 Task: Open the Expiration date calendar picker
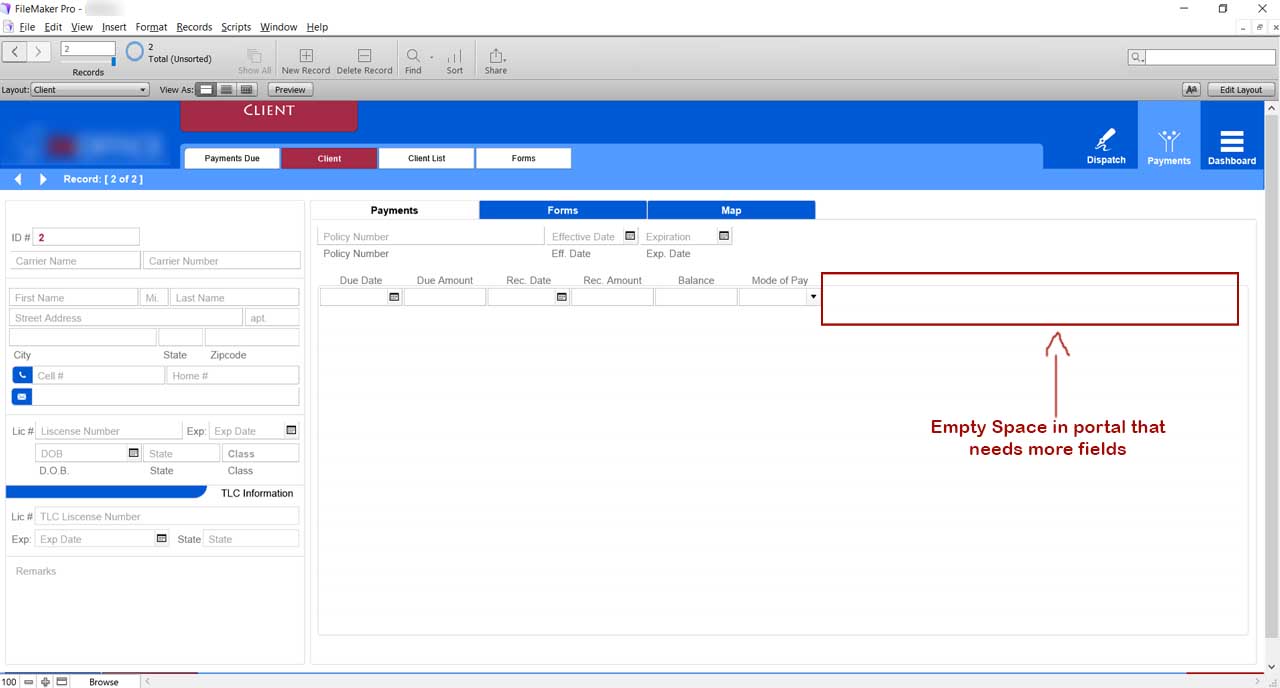click(725, 236)
